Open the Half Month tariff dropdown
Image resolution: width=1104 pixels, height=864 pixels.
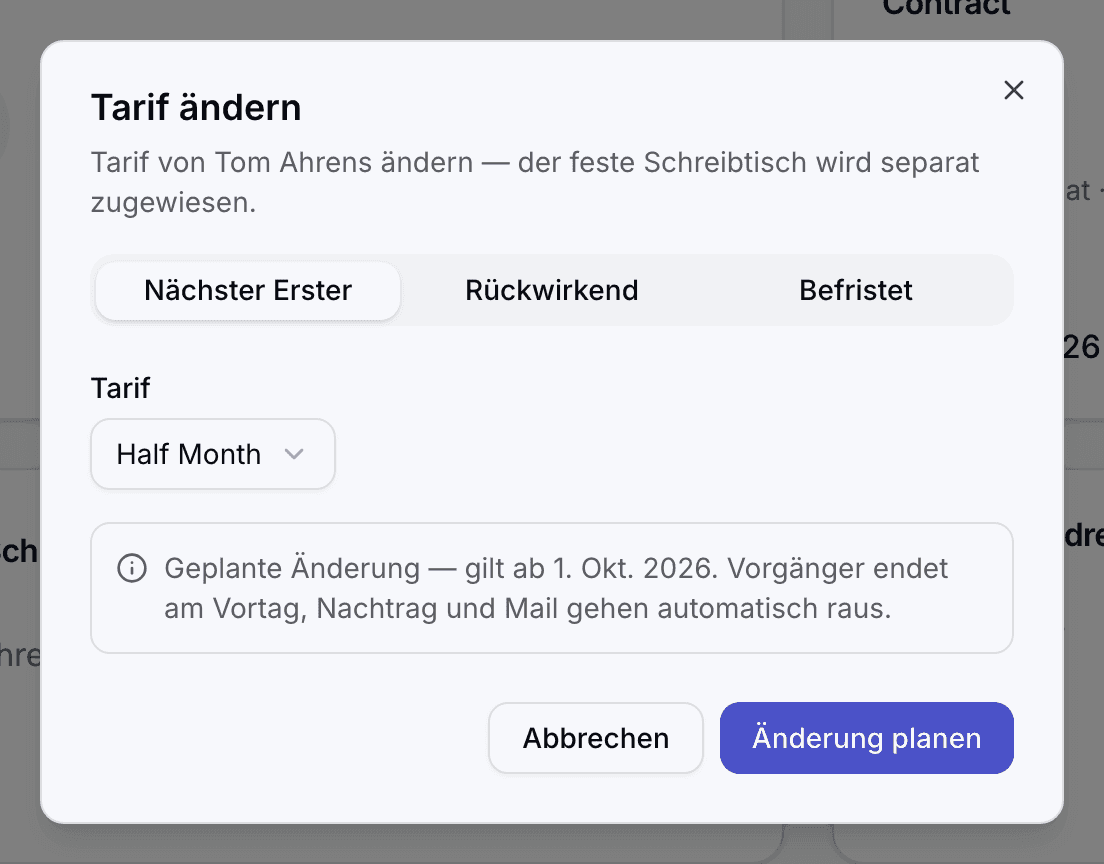213,454
